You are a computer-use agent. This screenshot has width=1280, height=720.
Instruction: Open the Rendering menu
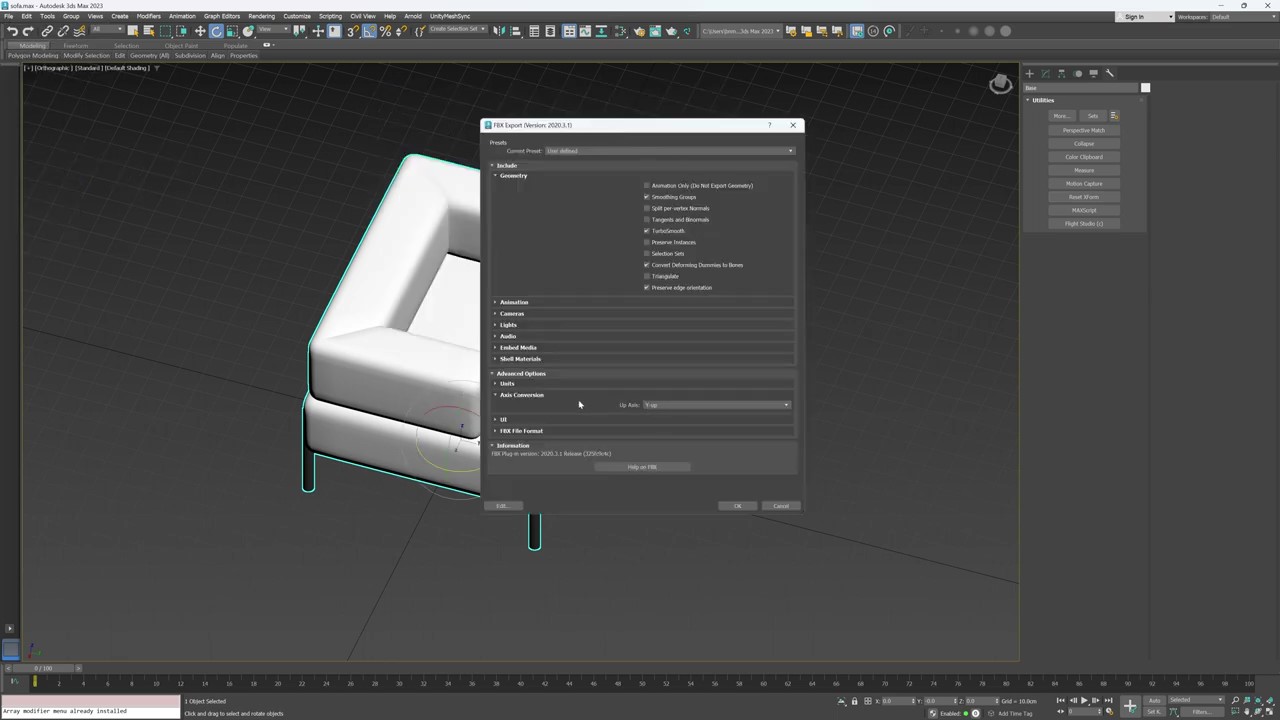click(261, 16)
